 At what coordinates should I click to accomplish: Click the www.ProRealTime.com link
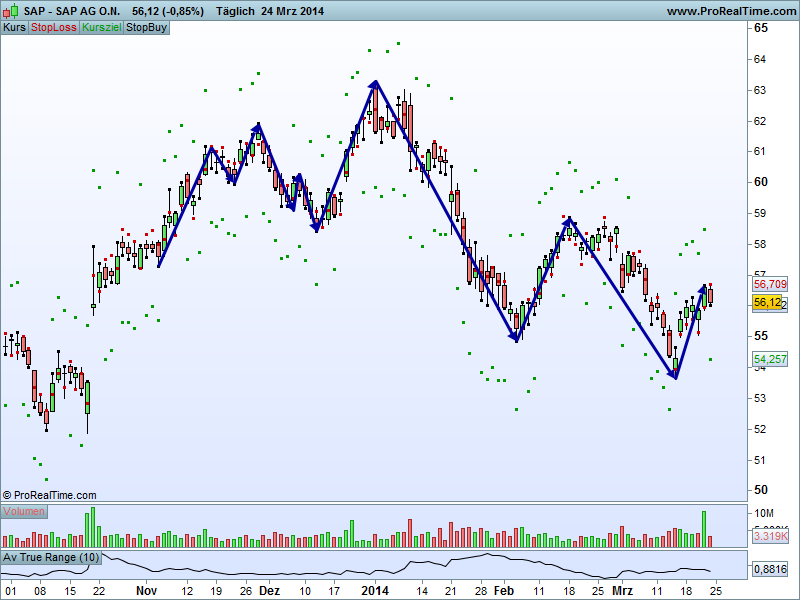click(x=731, y=11)
